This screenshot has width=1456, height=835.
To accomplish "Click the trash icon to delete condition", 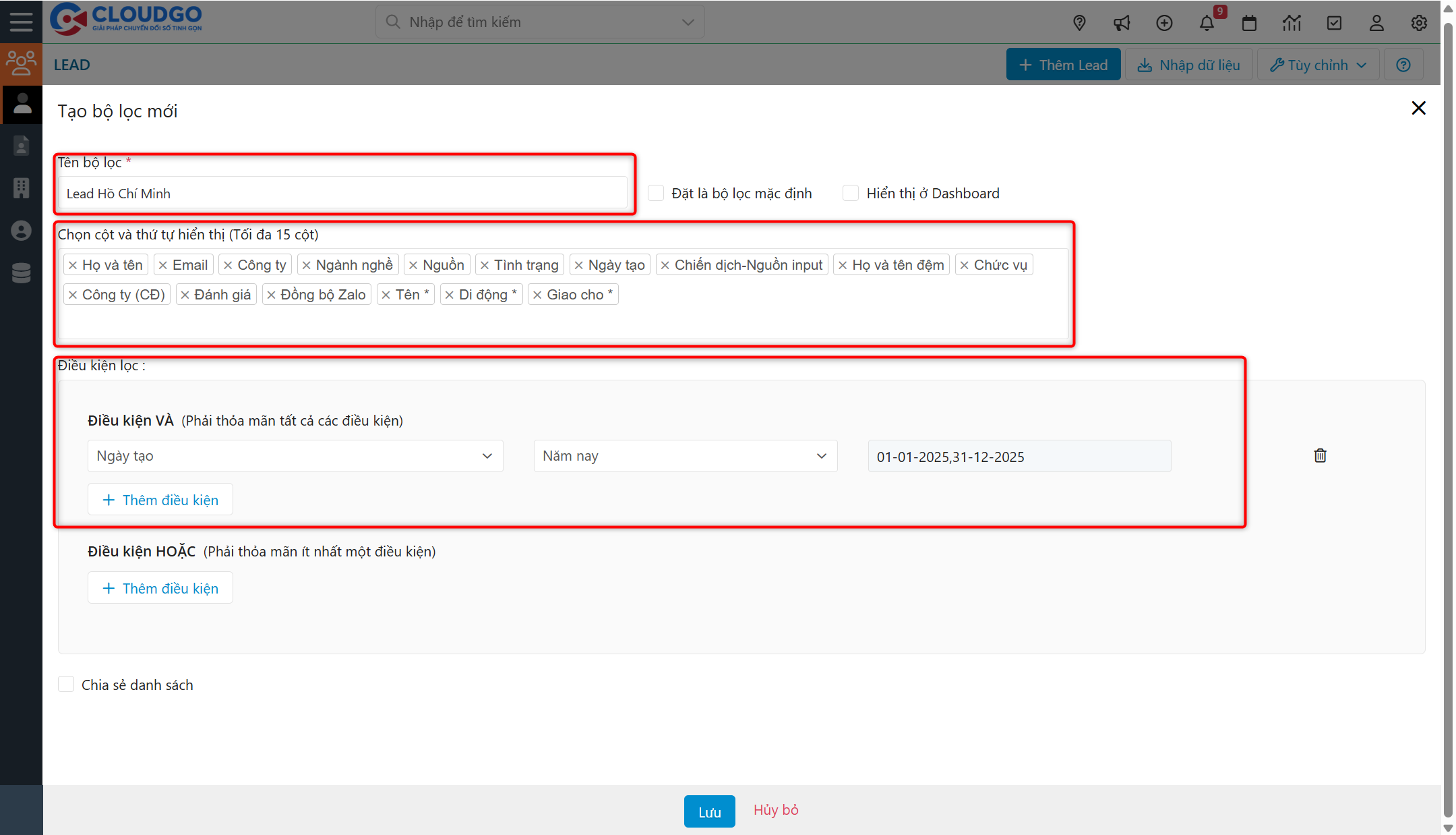I will (1320, 456).
